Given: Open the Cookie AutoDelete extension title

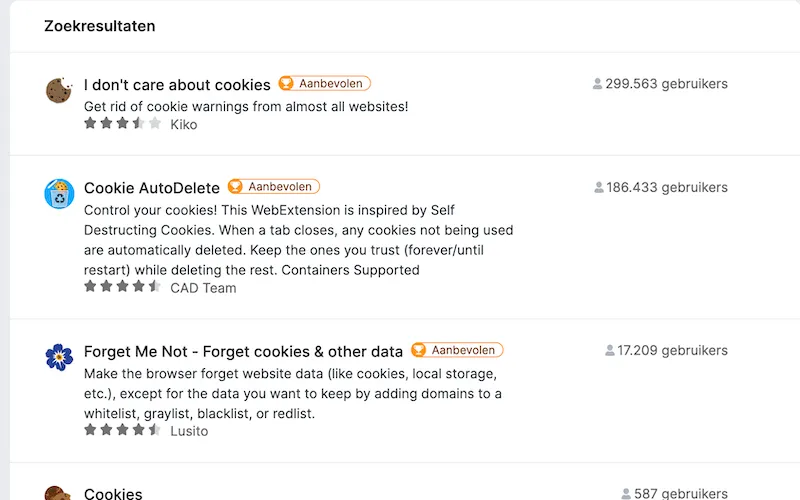Looking at the screenshot, I should pos(152,188).
